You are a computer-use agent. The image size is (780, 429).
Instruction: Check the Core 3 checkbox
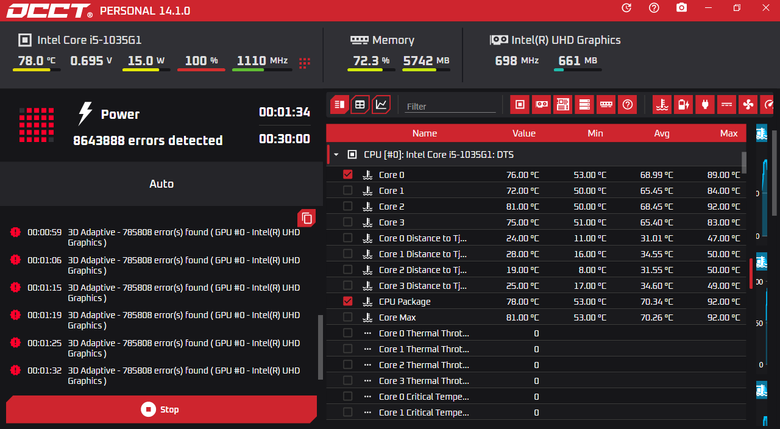(348, 222)
